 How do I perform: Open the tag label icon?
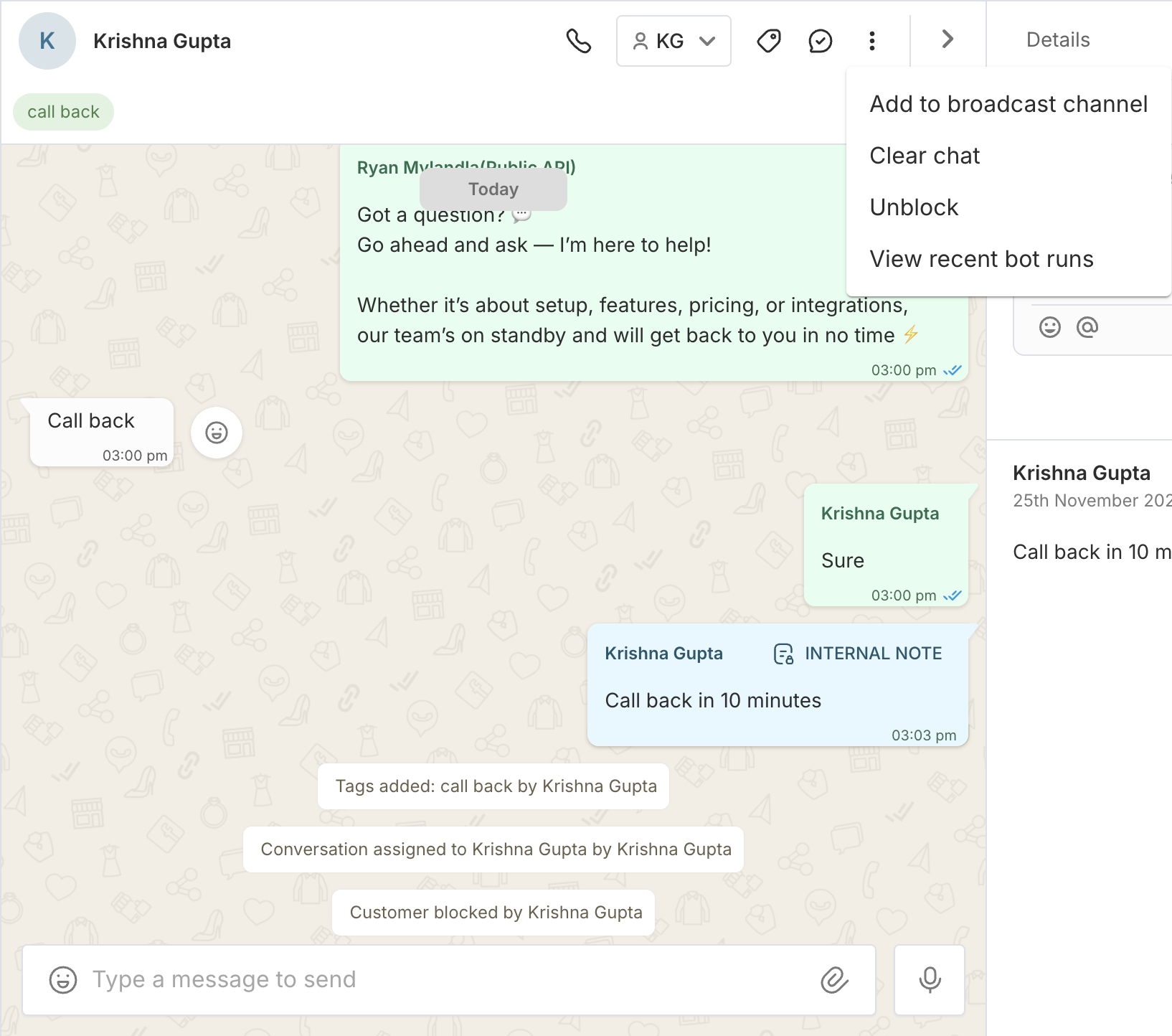[x=768, y=41]
